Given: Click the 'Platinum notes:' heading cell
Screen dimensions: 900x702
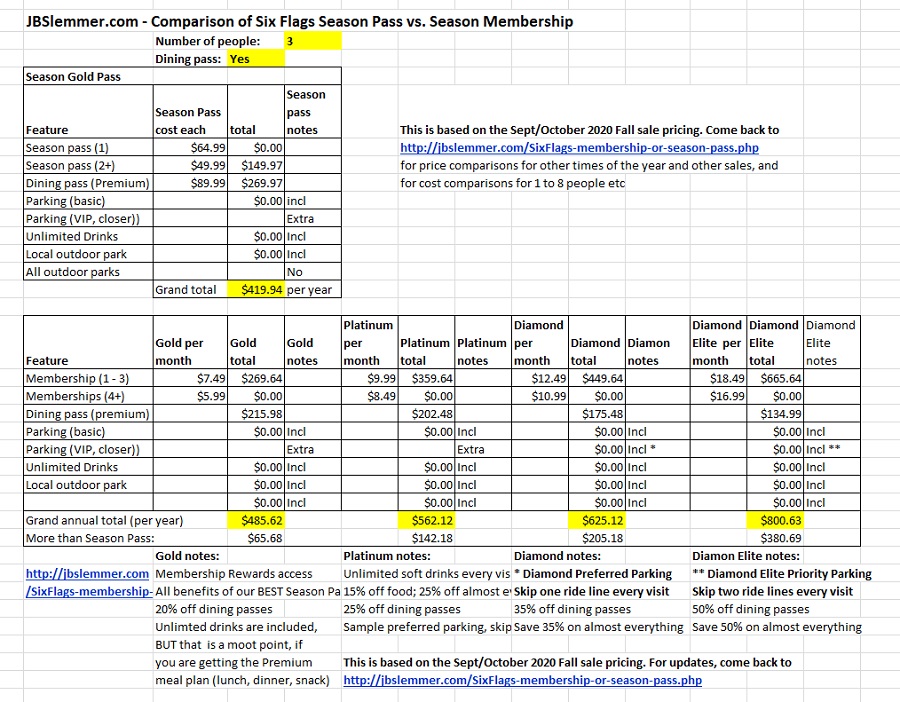Looking at the screenshot, I should [x=387, y=556].
